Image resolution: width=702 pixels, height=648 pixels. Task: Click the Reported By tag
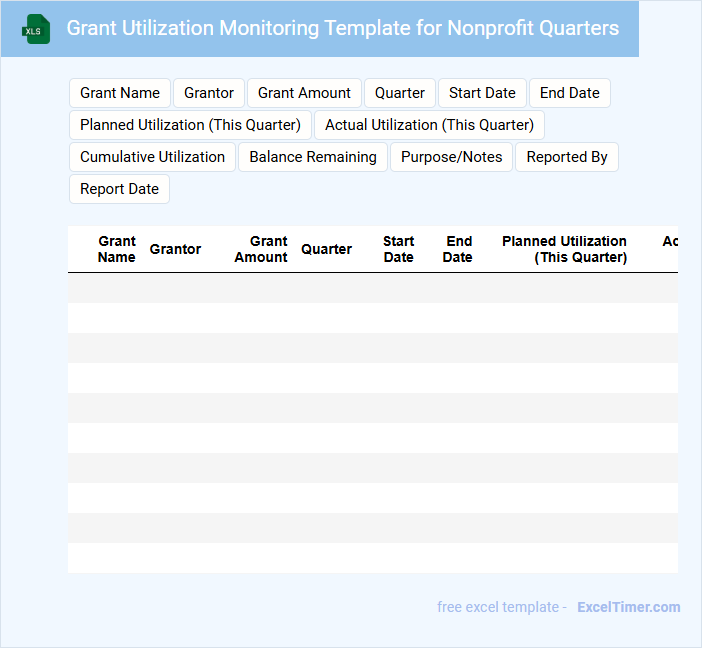pyautogui.click(x=567, y=157)
